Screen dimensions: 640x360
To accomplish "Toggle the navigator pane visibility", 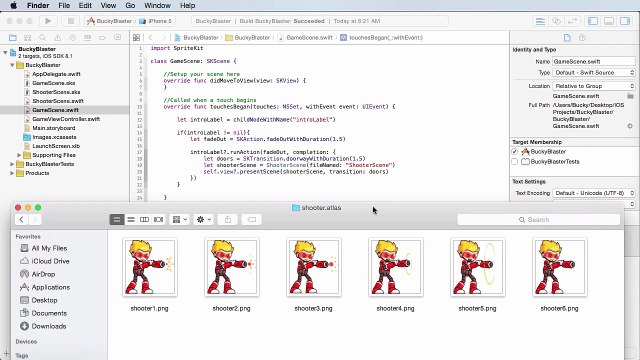I will click(593, 21).
